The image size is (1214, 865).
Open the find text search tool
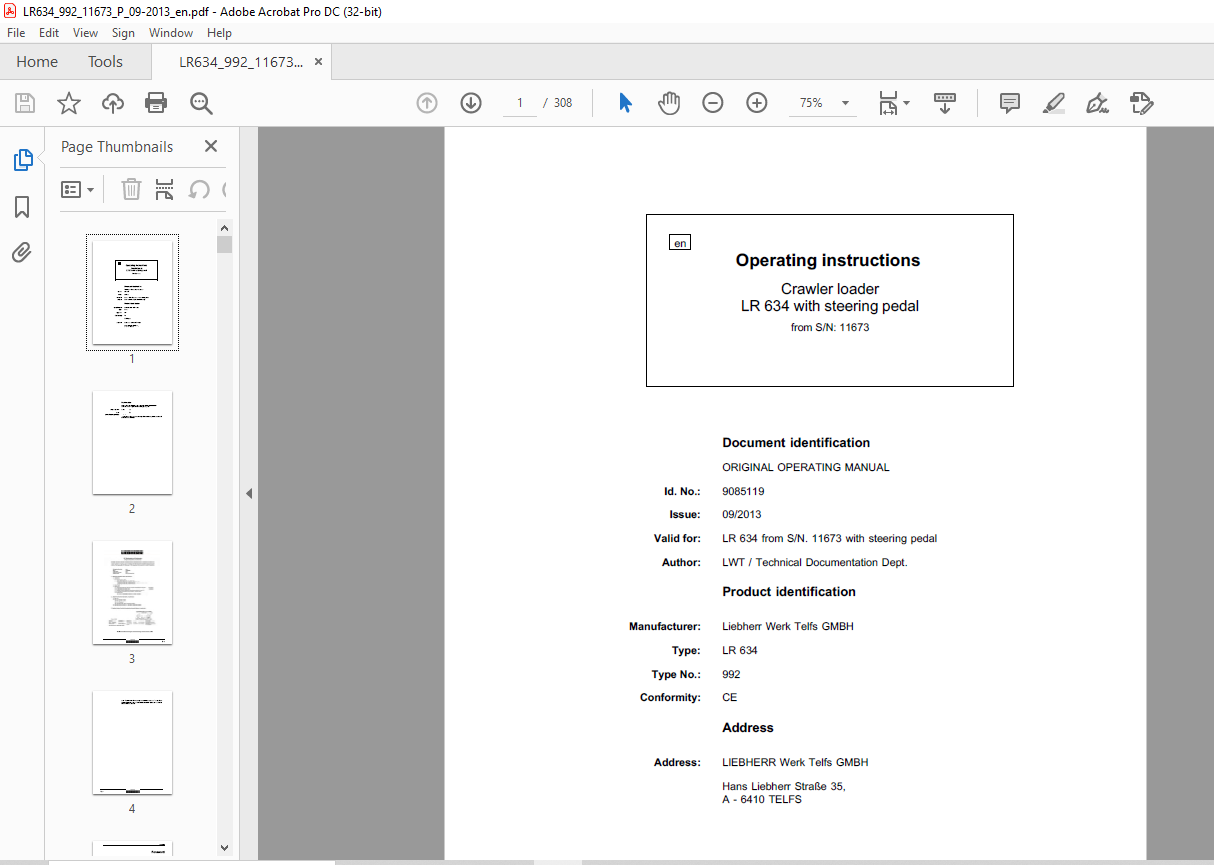(x=201, y=103)
